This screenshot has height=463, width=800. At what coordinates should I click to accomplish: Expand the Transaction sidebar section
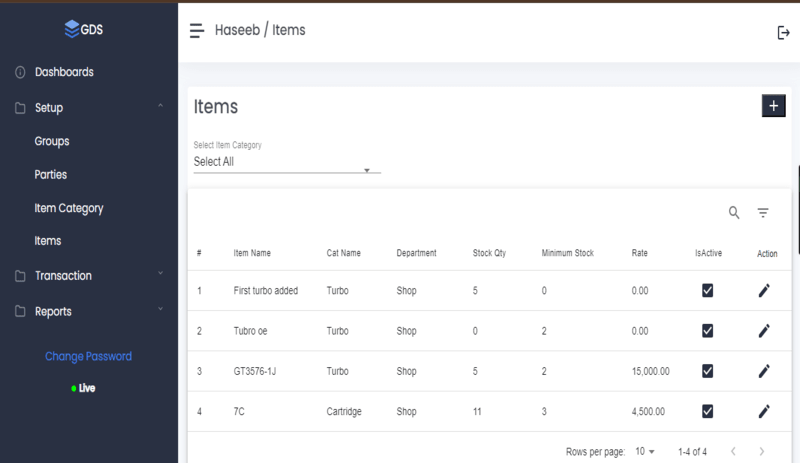[89, 276]
